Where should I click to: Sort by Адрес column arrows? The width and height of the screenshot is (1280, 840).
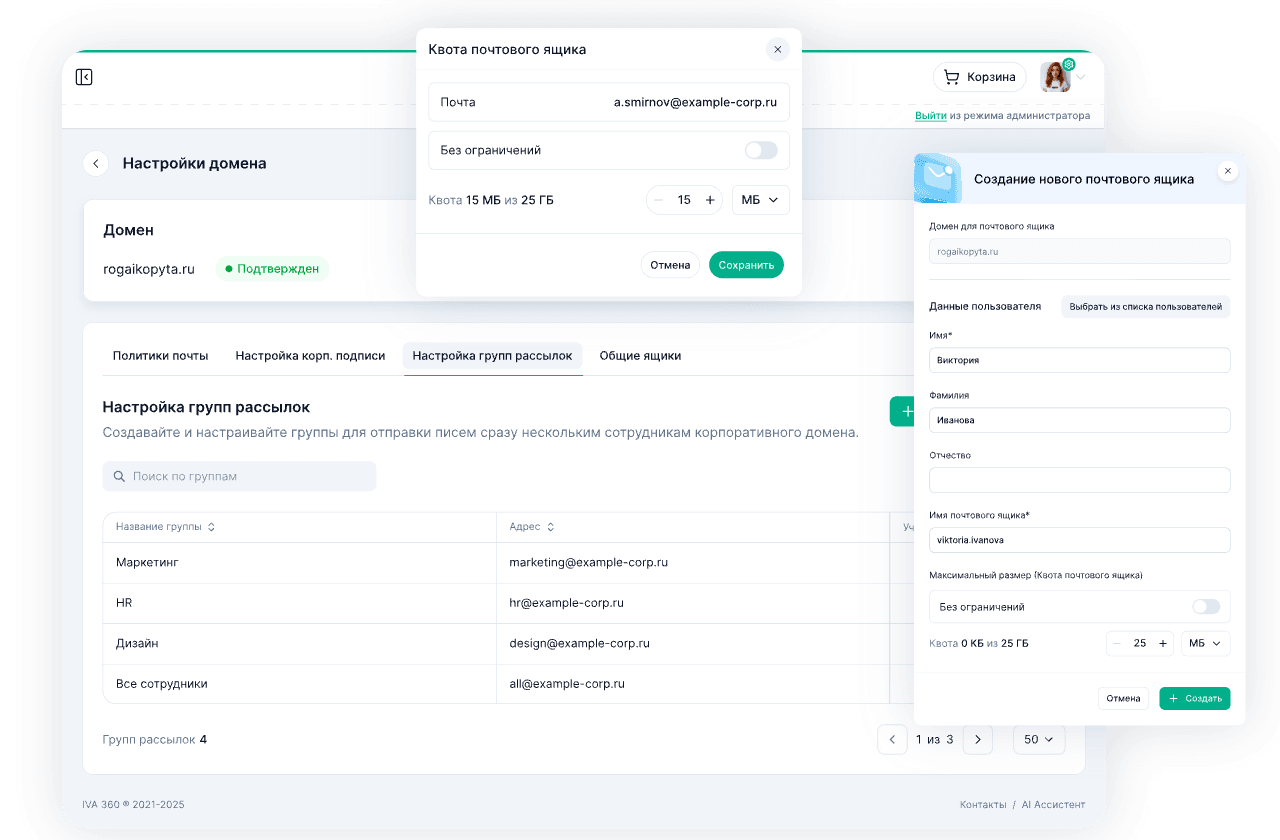[x=550, y=527]
